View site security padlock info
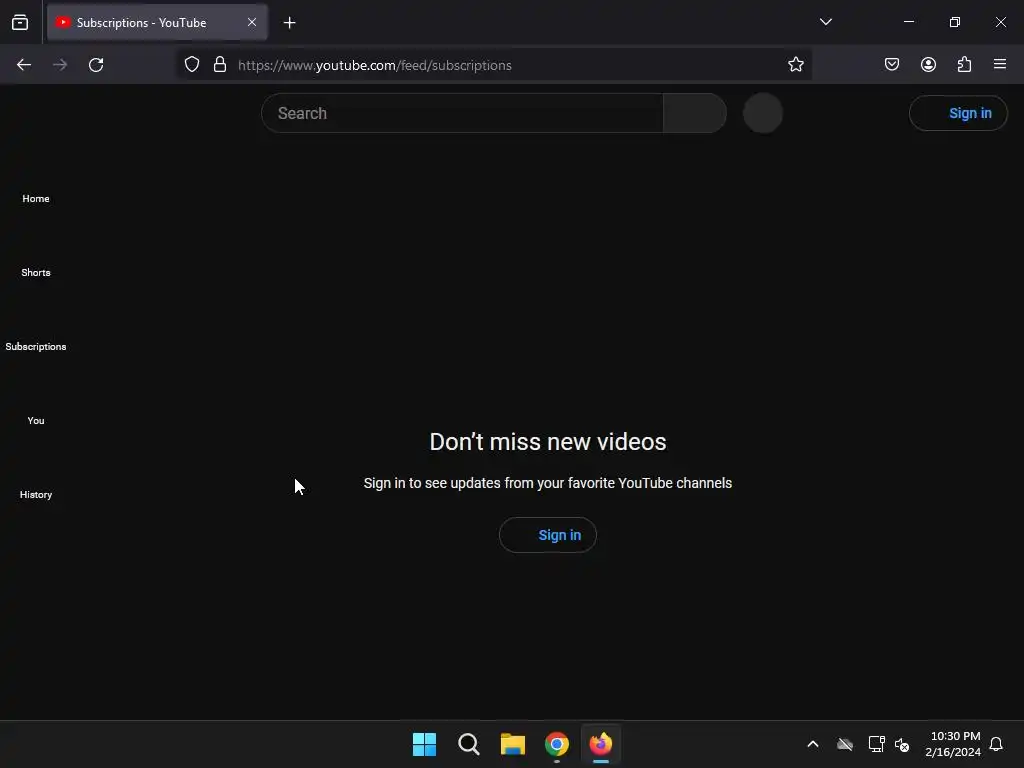The width and height of the screenshot is (1024, 768). tap(220, 65)
